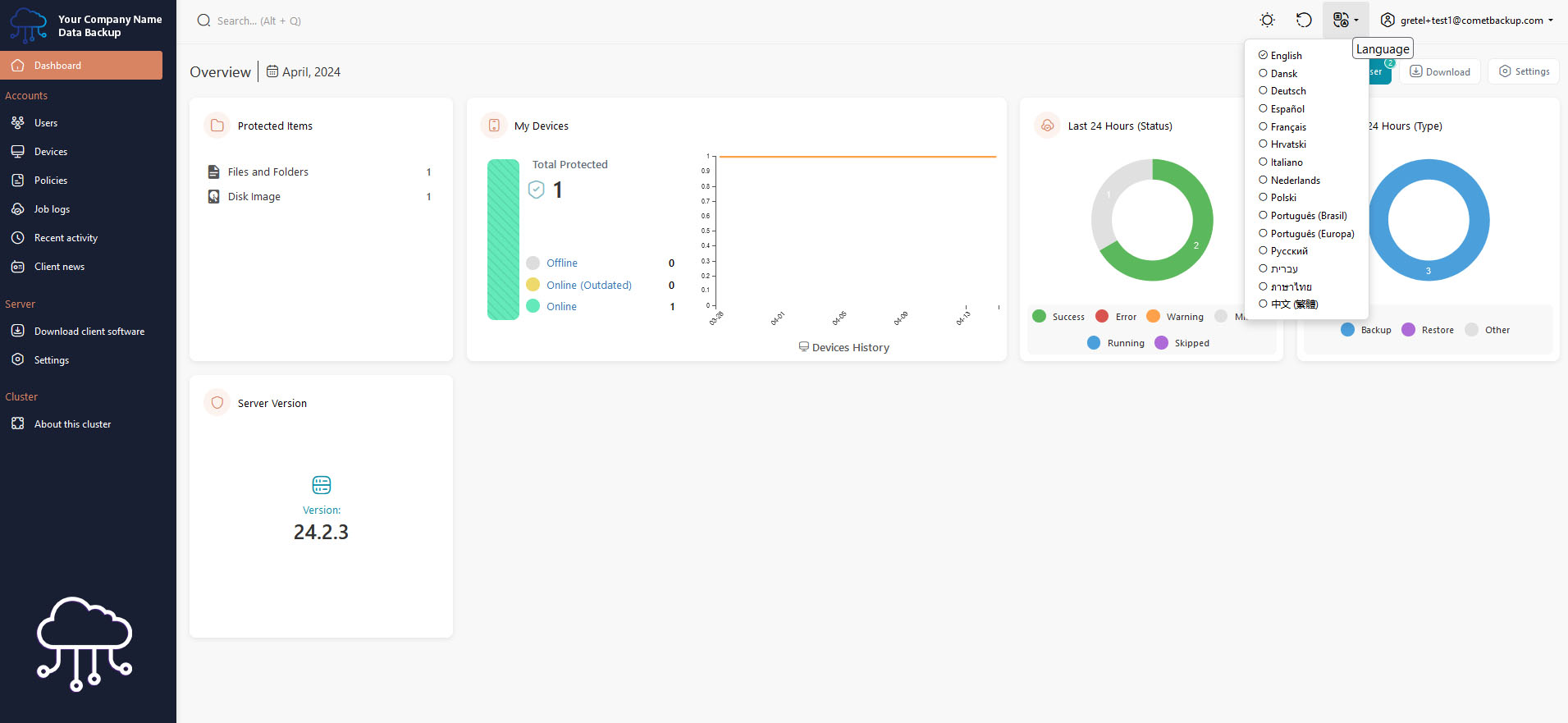Click the cloud logo next to company name

tap(29, 25)
